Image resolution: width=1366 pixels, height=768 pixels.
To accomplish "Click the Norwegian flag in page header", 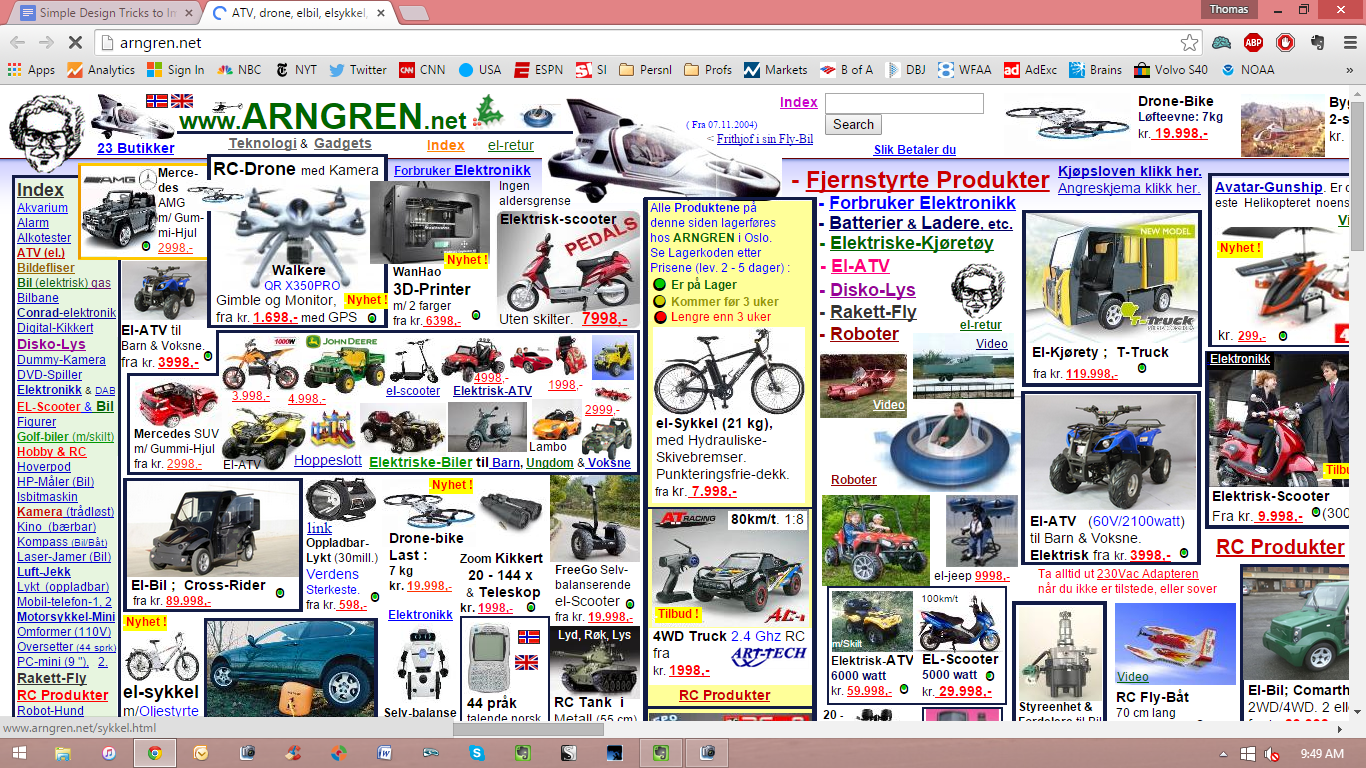I will pyautogui.click(x=157, y=101).
